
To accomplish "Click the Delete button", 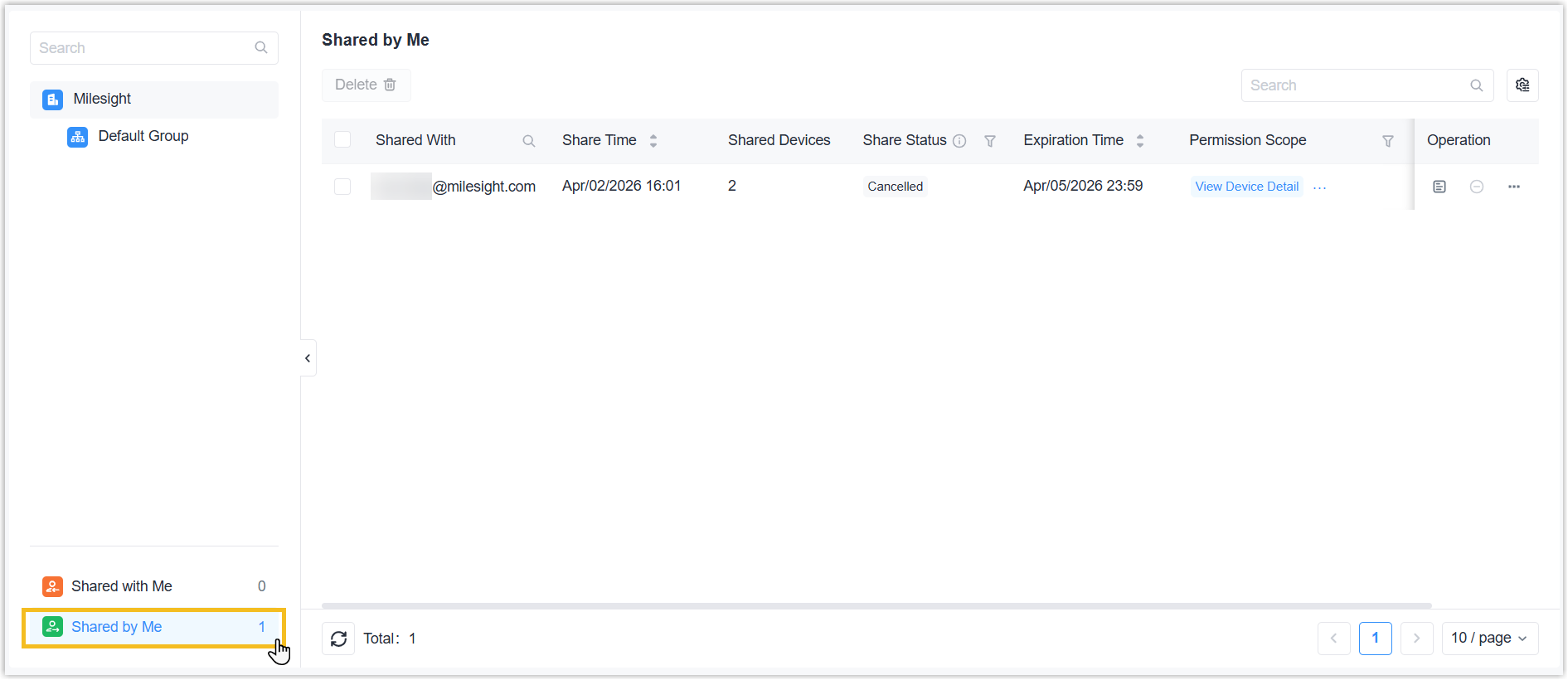I will (x=366, y=85).
